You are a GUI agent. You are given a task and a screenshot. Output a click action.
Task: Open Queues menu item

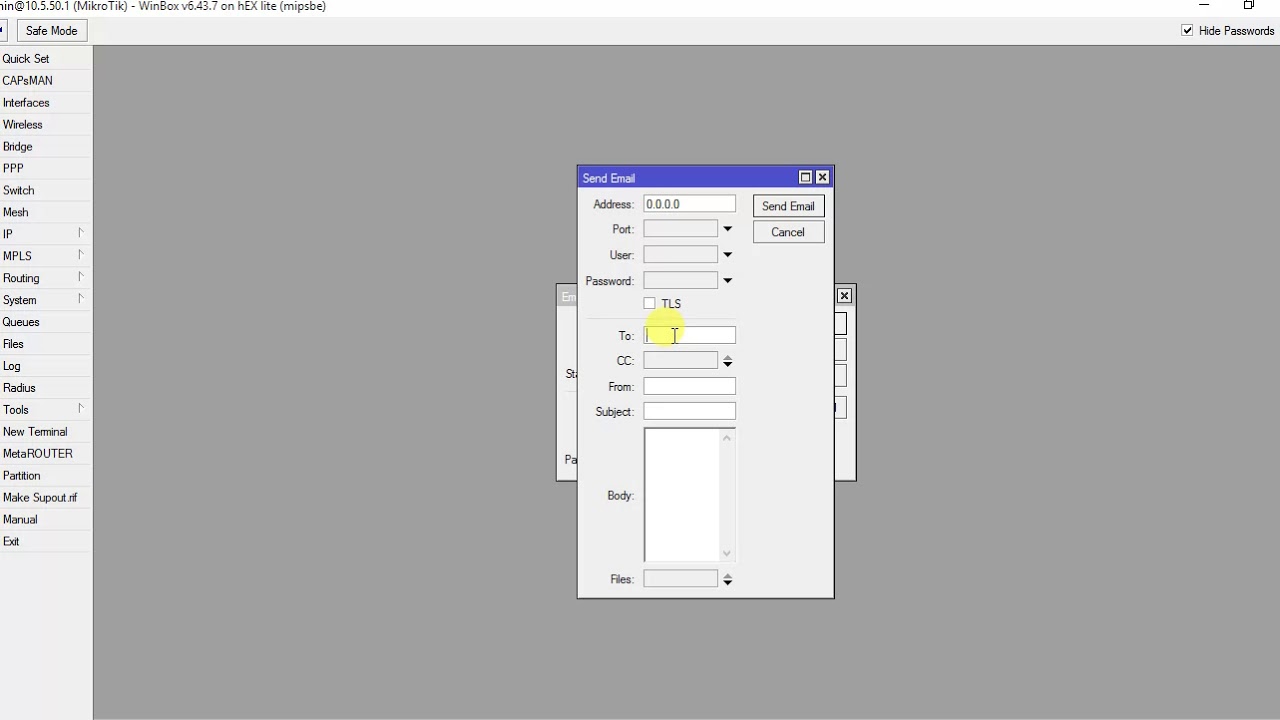[21, 322]
